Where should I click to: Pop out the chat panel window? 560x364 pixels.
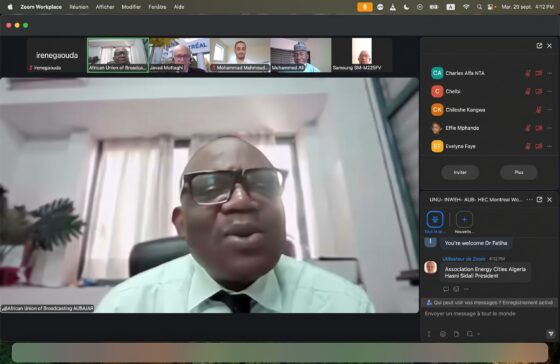(539, 199)
